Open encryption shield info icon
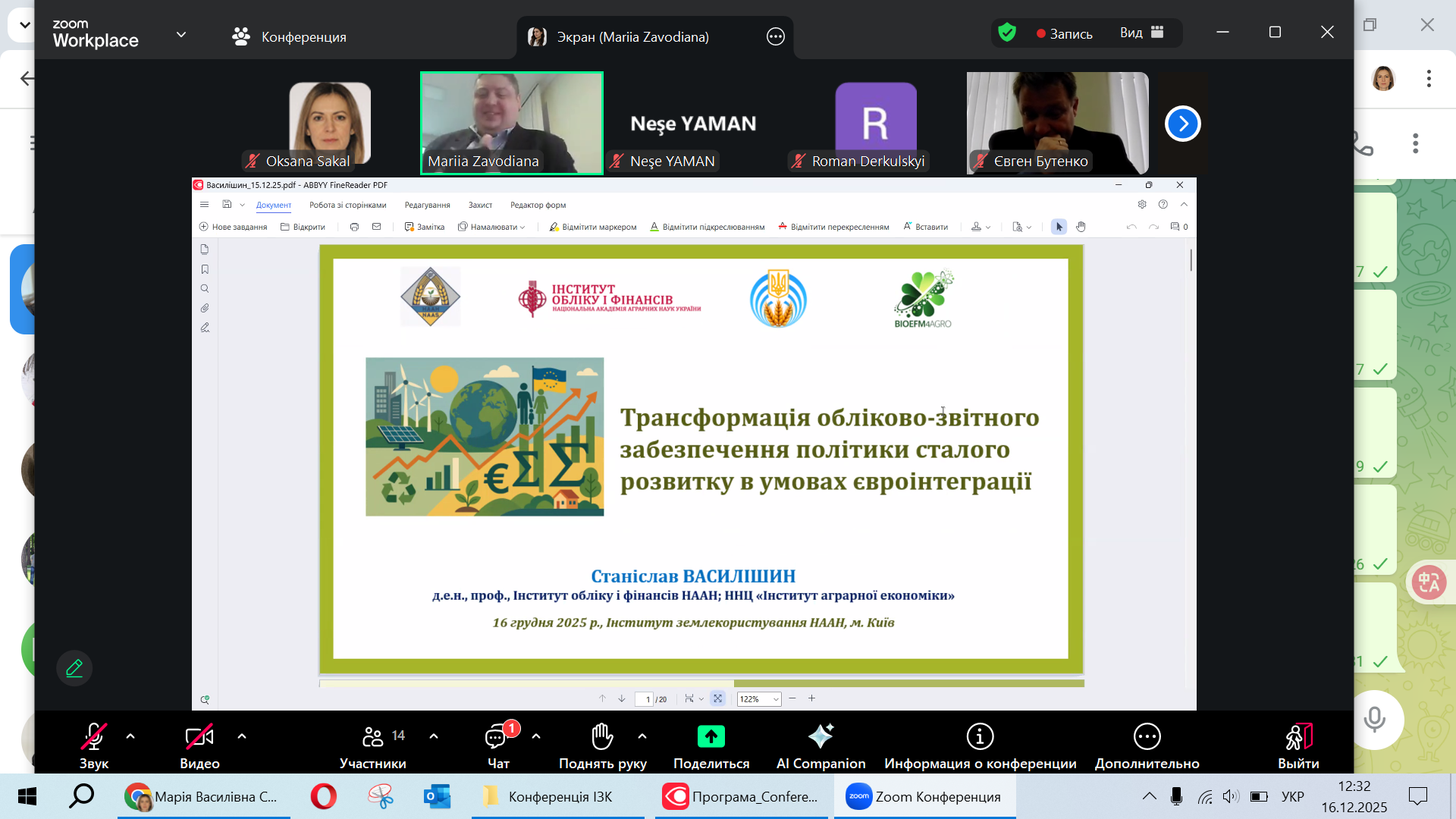The image size is (1456, 819). coord(1007,33)
